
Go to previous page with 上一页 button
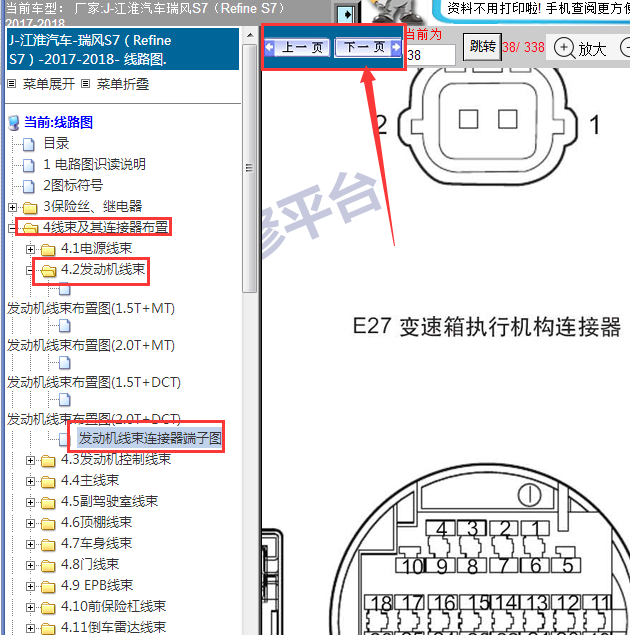click(297, 47)
